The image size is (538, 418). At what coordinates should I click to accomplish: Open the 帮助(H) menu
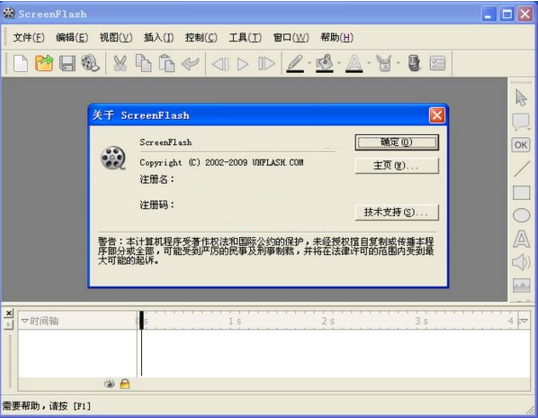click(x=337, y=37)
